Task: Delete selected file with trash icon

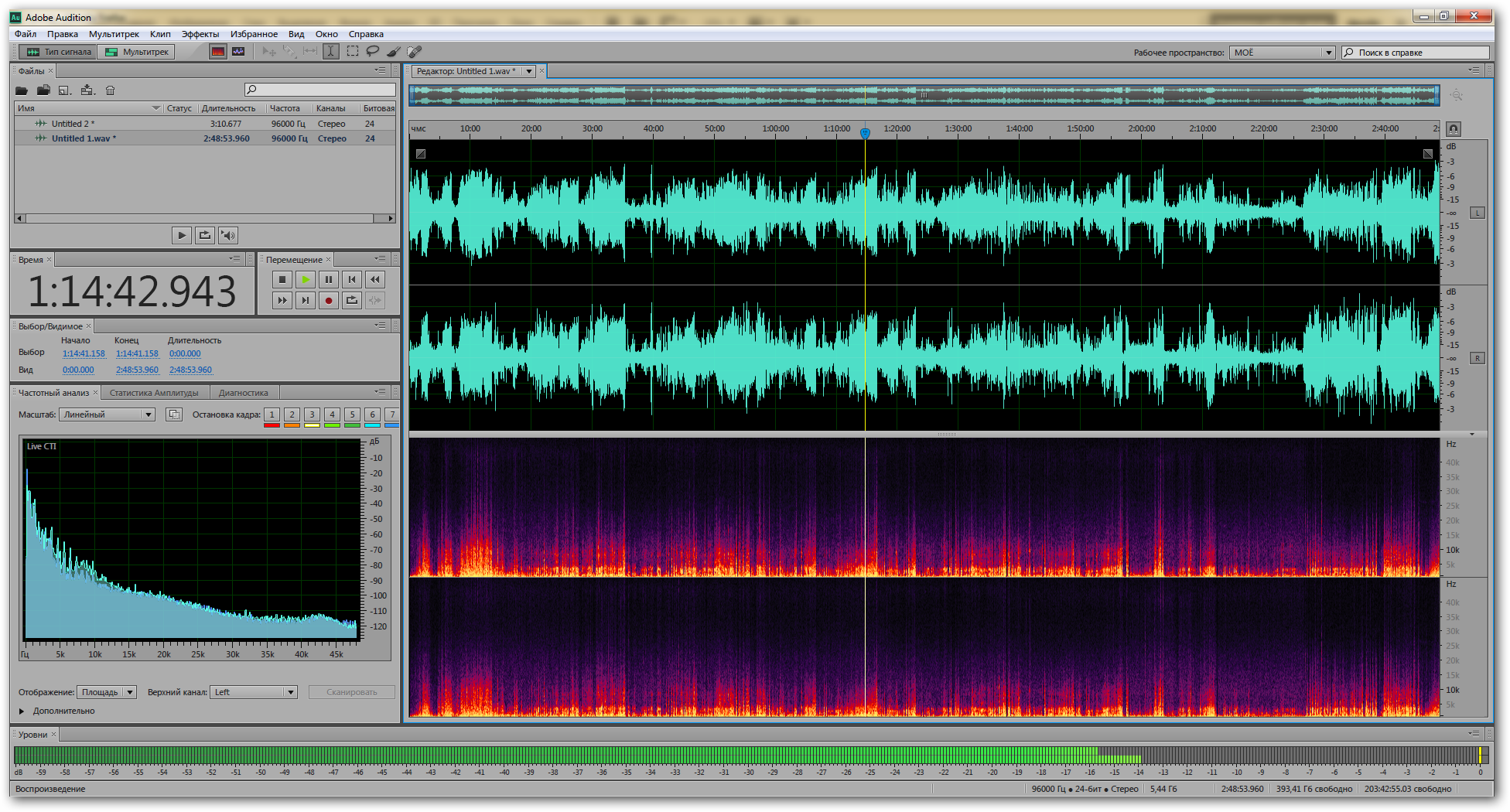Action: click(x=111, y=90)
